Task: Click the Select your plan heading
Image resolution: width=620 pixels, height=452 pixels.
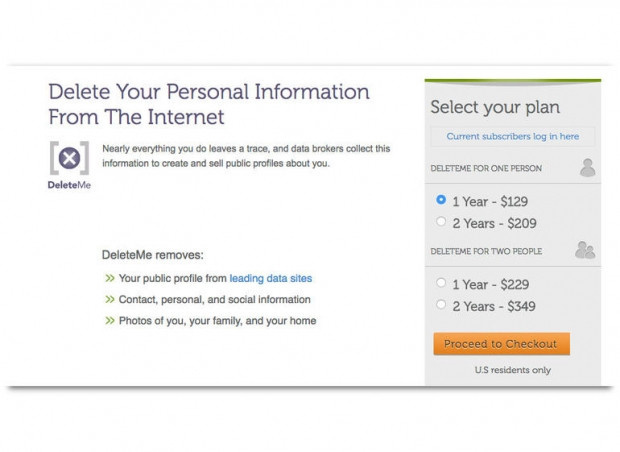Action: point(494,107)
